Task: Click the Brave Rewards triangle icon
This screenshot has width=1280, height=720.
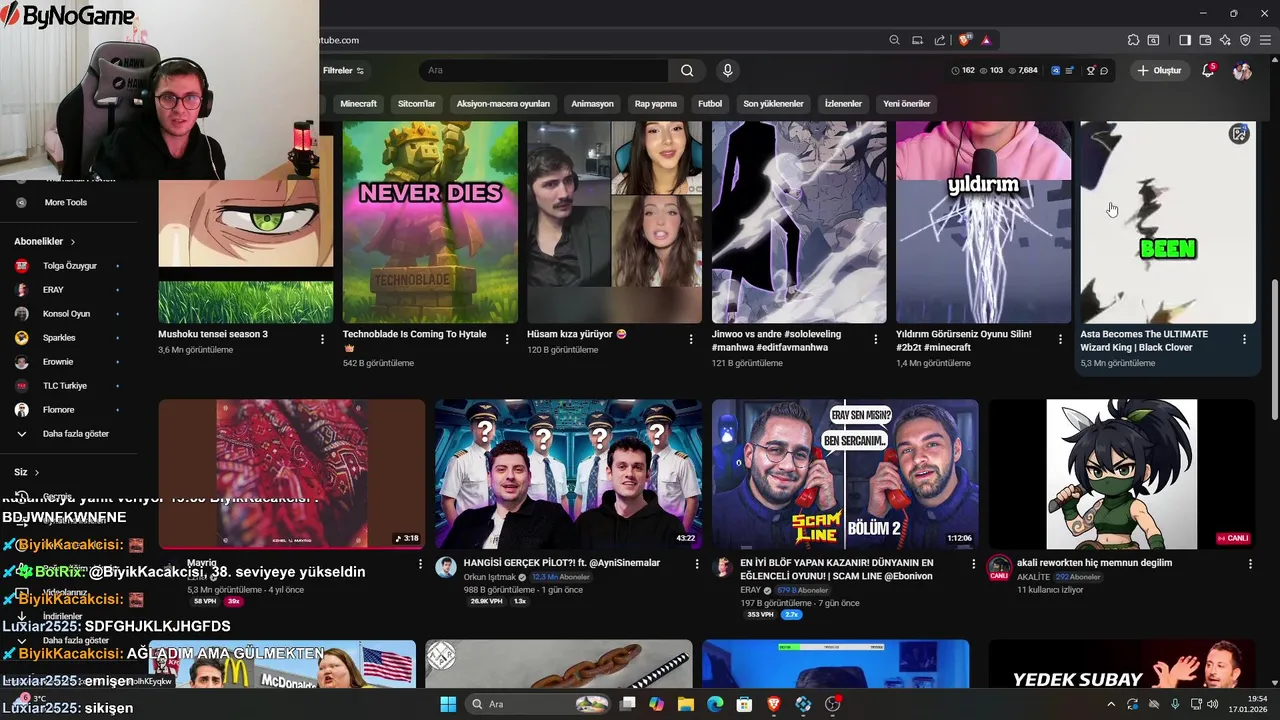Action: tap(985, 40)
